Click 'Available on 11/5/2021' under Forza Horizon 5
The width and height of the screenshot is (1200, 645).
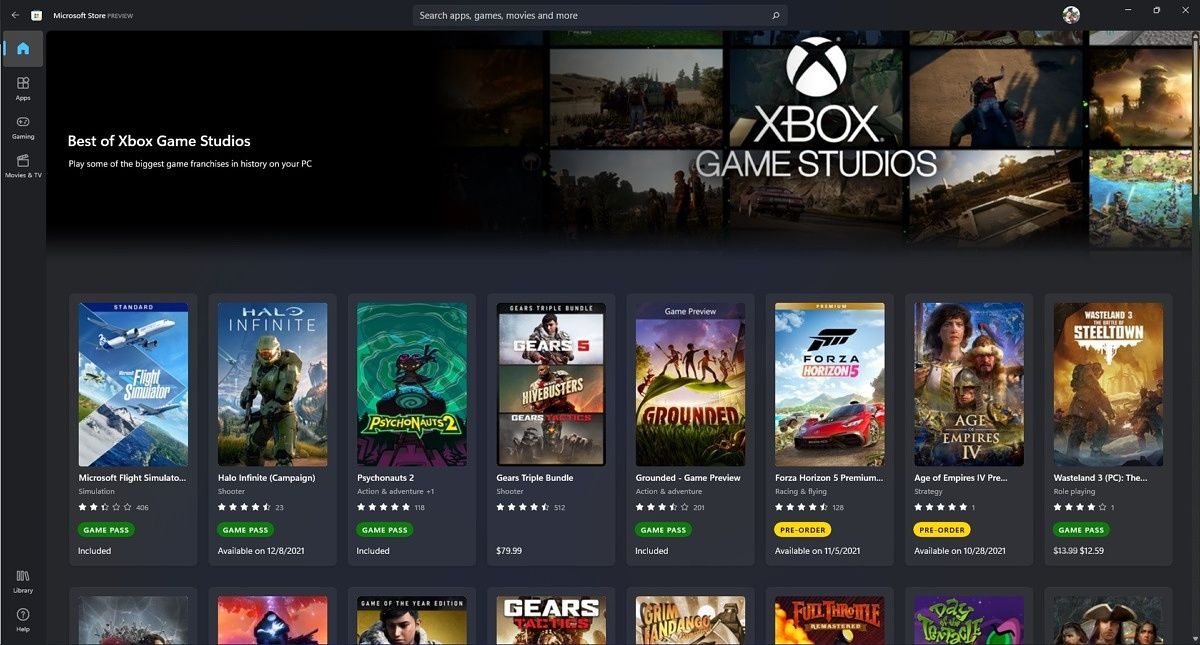[x=816, y=551]
